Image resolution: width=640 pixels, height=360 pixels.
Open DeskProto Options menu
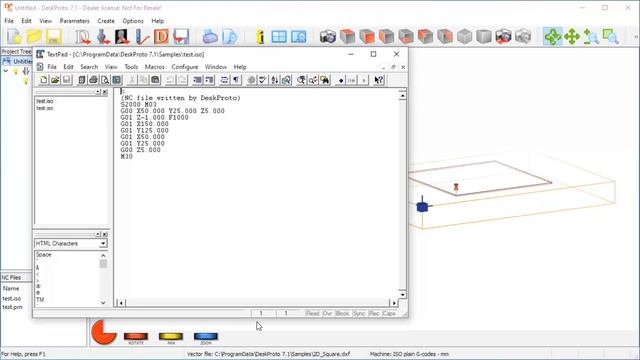[133, 21]
